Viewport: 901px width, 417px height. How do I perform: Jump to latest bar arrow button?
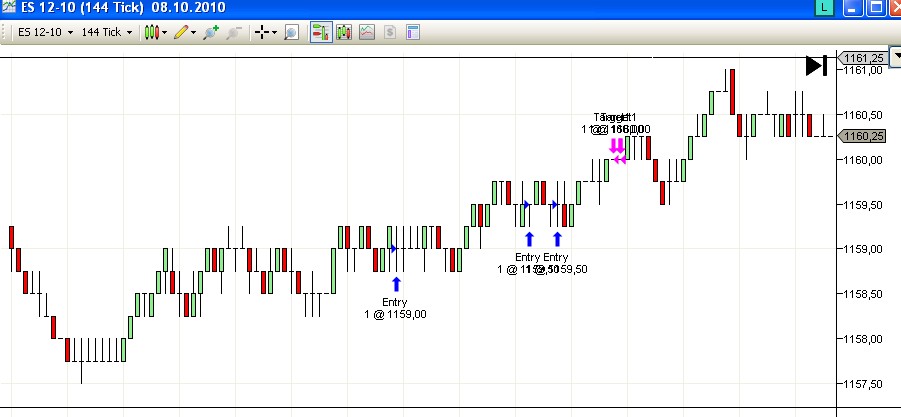(x=816, y=66)
